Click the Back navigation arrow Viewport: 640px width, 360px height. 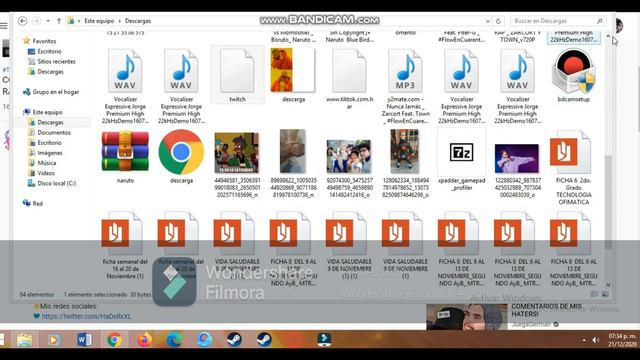pos(23,20)
